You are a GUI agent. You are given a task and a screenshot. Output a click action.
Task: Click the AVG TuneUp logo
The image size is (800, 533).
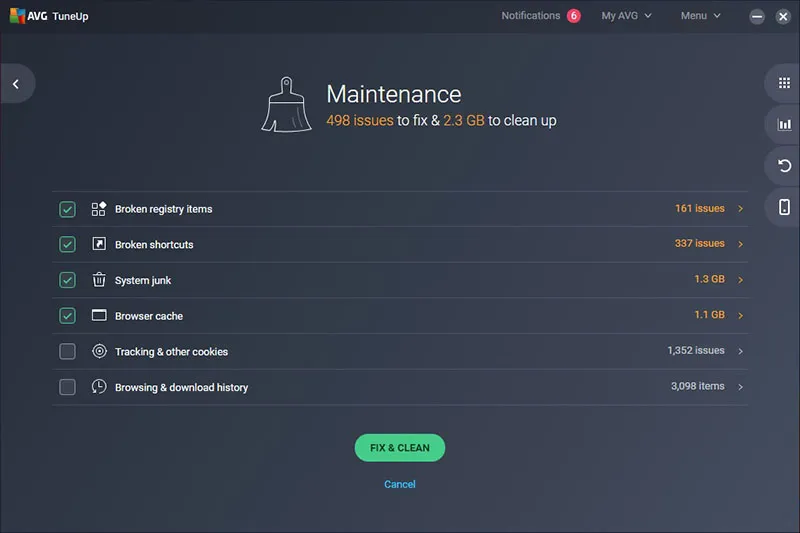[x=49, y=16]
